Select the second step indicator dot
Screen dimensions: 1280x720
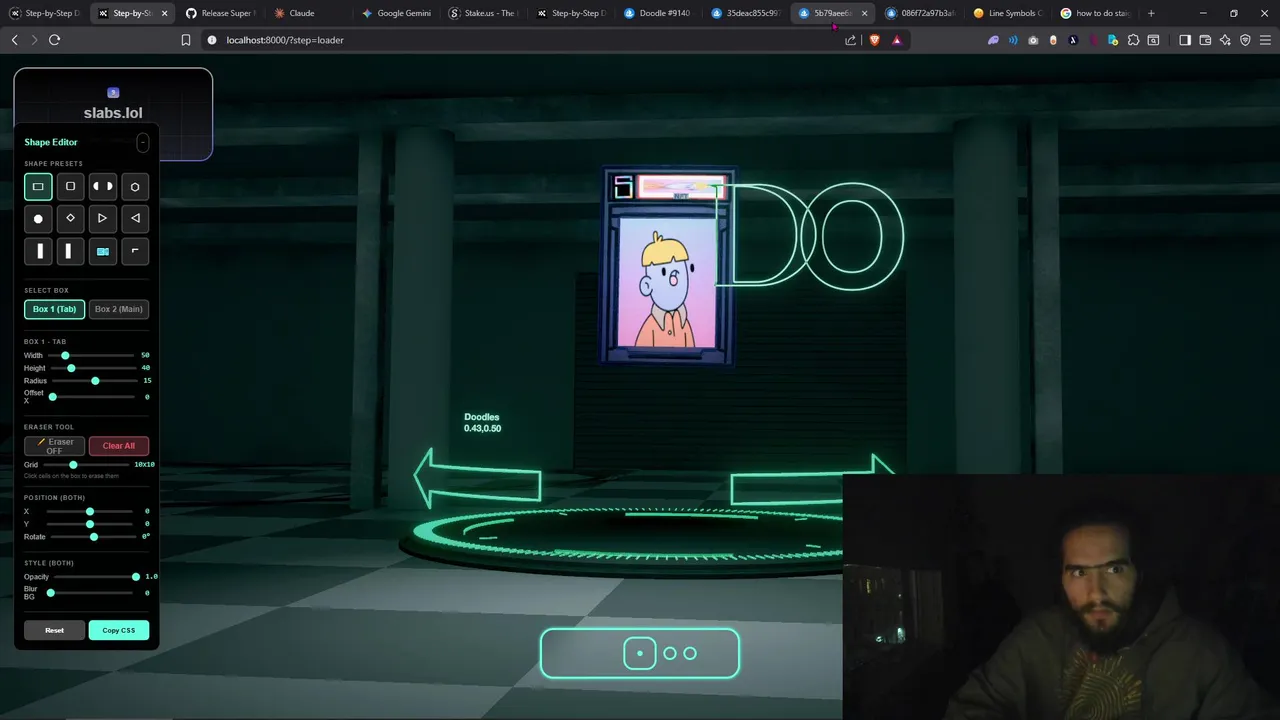point(670,653)
